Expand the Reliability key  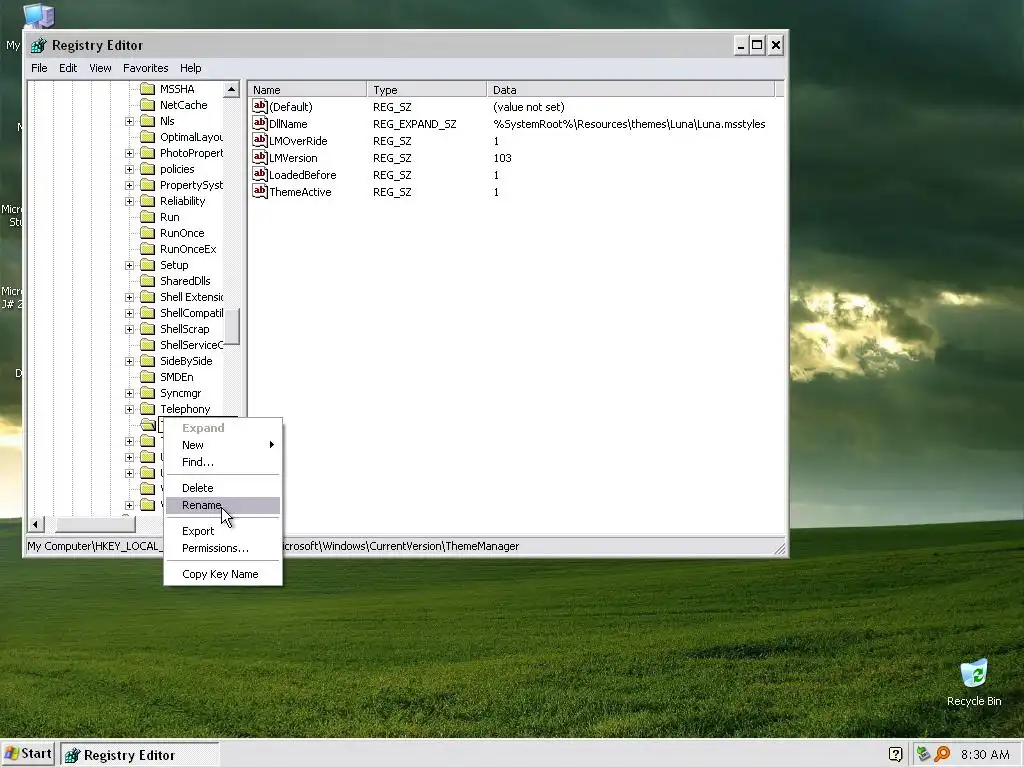click(129, 201)
